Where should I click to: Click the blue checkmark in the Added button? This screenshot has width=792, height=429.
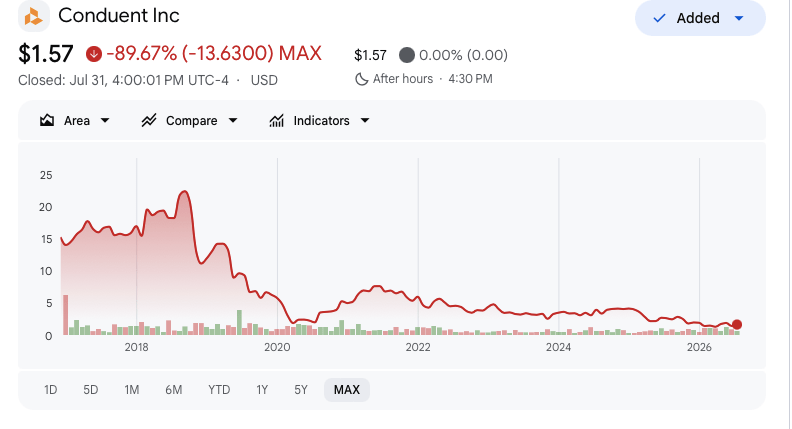point(659,18)
